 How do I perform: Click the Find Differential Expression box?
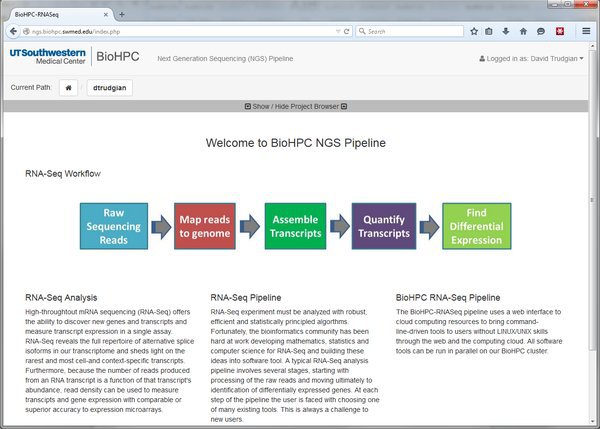click(x=476, y=226)
